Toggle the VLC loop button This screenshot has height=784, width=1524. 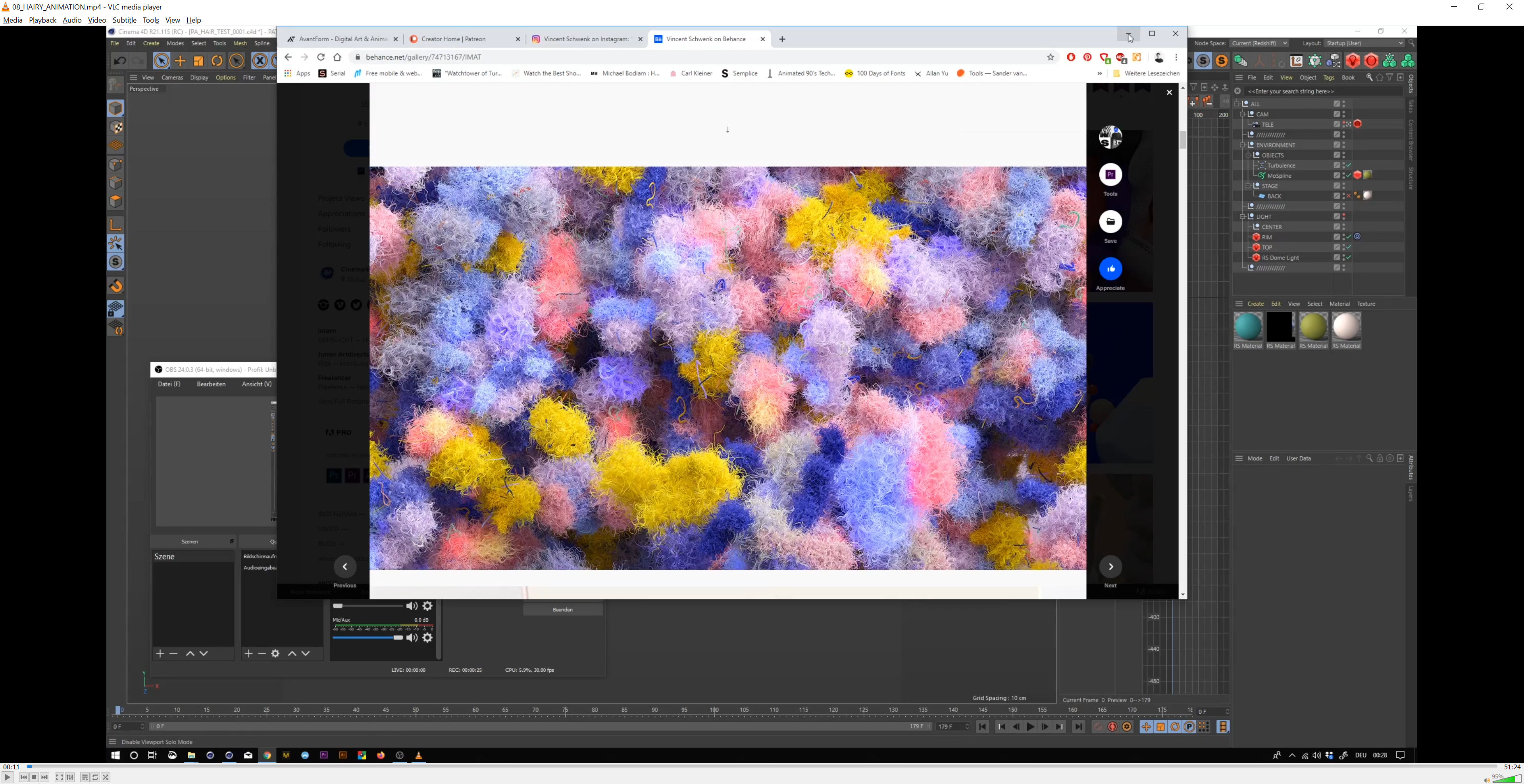click(95, 778)
